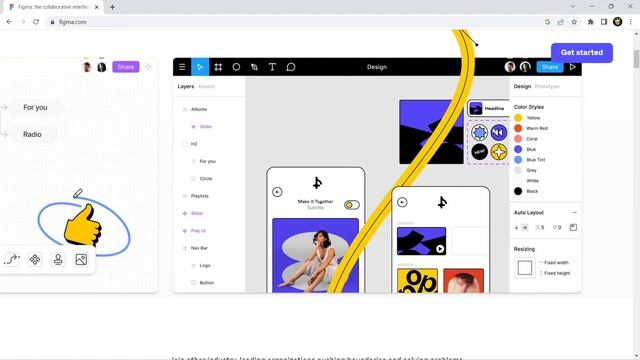Toggle the switch in Make It Together mockup
Screen dimensions: 640x360
351,205
